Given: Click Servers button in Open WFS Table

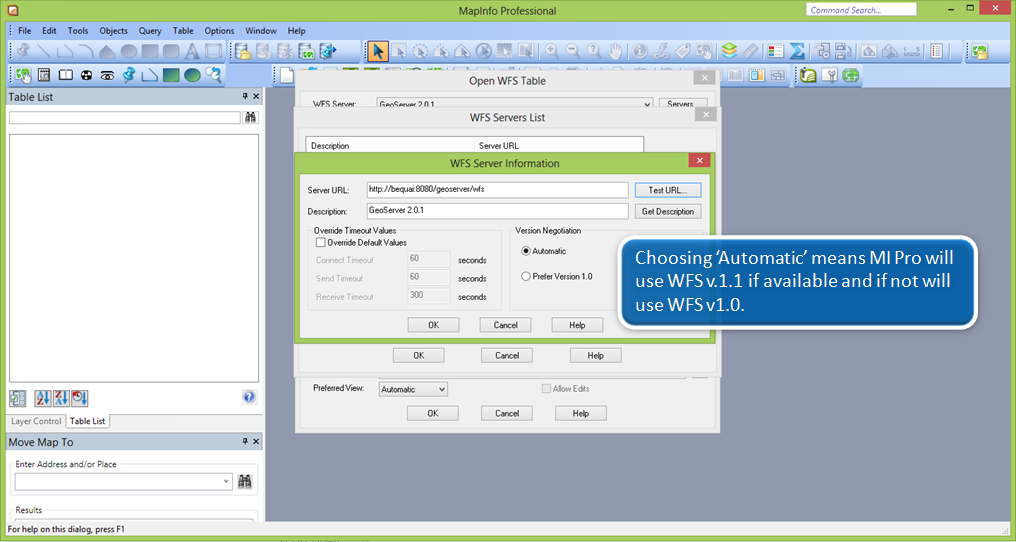Looking at the screenshot, I should pyautogui.click(x=684, y=104).
